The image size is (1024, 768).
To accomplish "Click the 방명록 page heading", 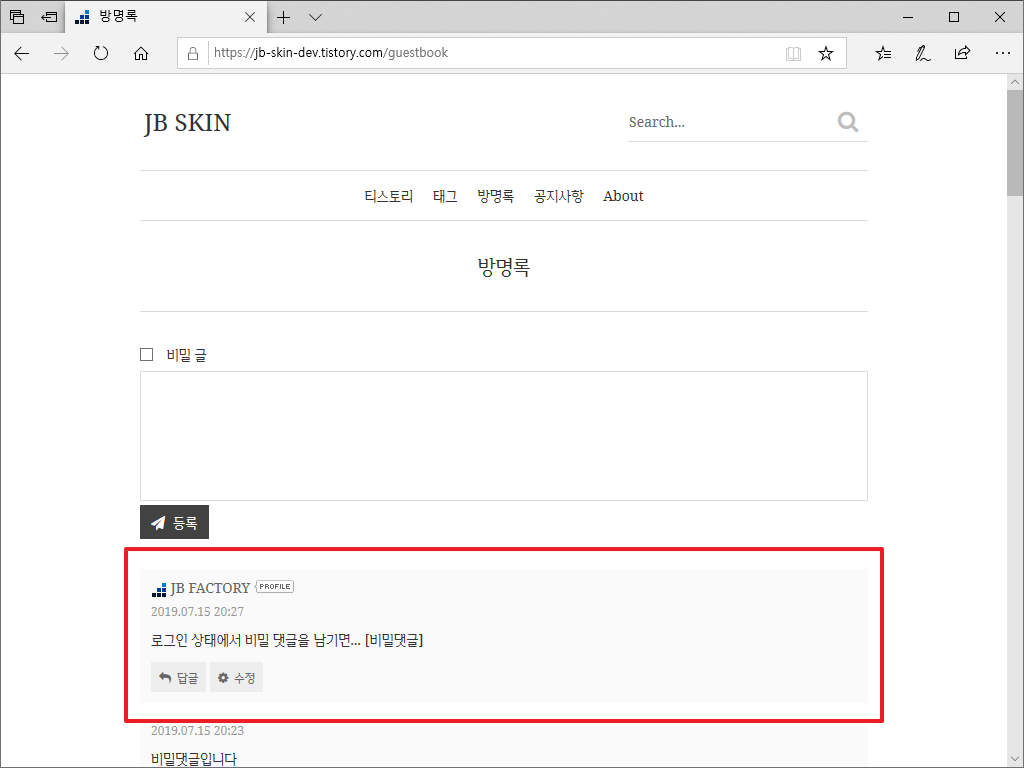I will pos(504,267).
